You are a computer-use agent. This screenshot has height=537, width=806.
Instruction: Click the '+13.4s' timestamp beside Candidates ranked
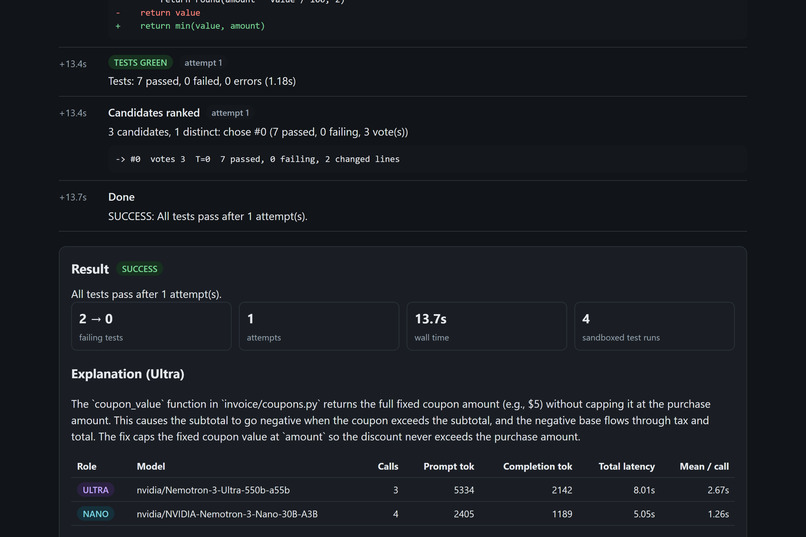pyautogui.click(x=73, y=113)
